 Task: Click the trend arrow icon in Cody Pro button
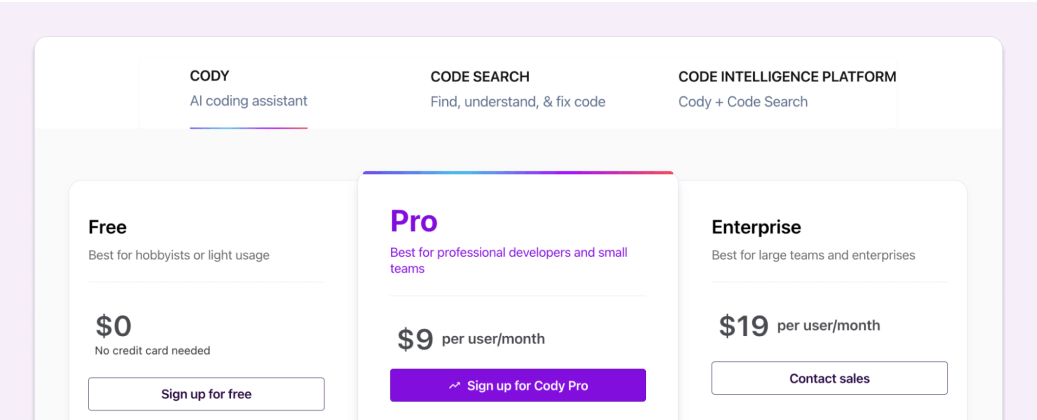[454, 386]
